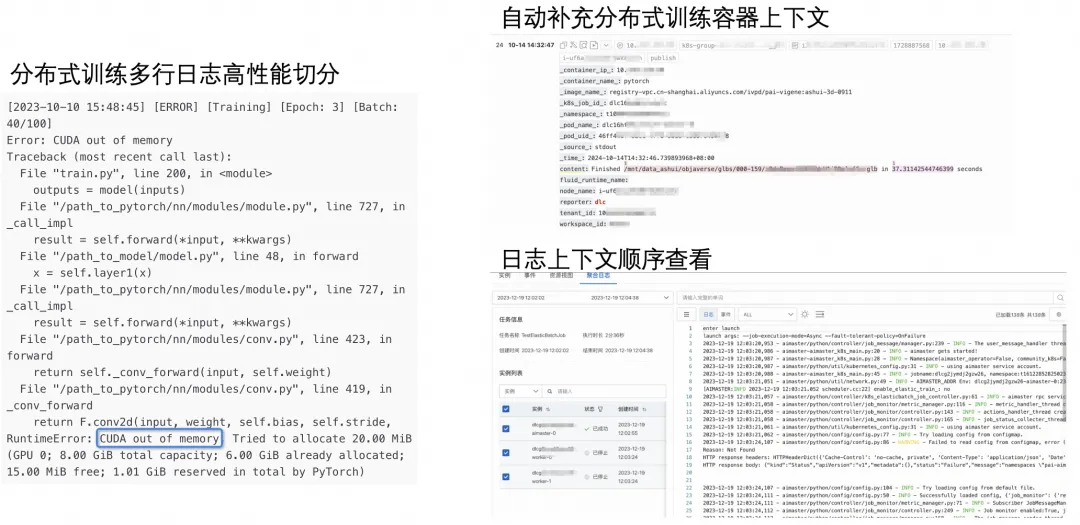Copy log entry 24 using copy icon

[563, 45]
